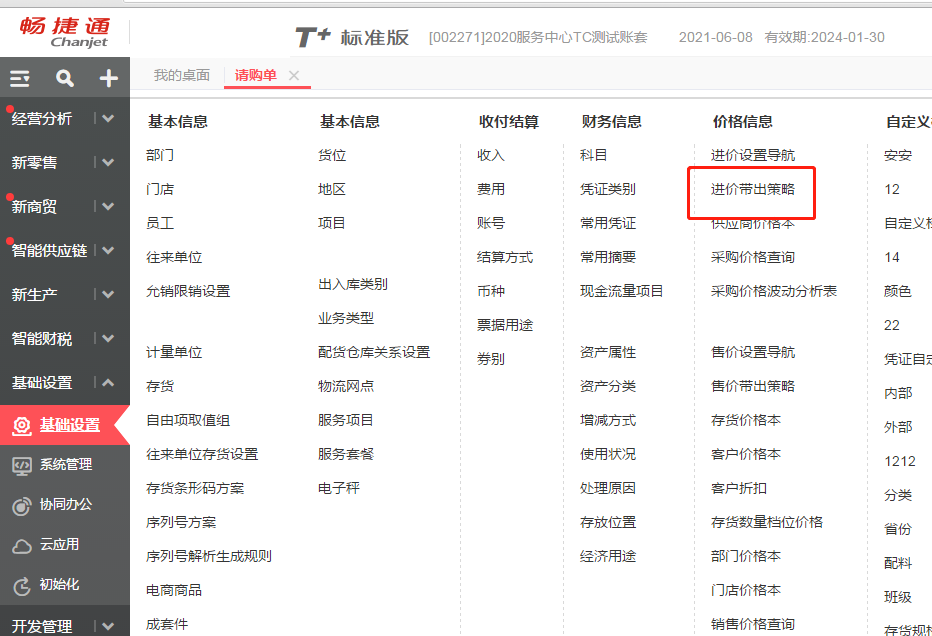Viewport: 932px width, 636px height.
Task: Open the 存货价格本 link
Action: [746, 420]
